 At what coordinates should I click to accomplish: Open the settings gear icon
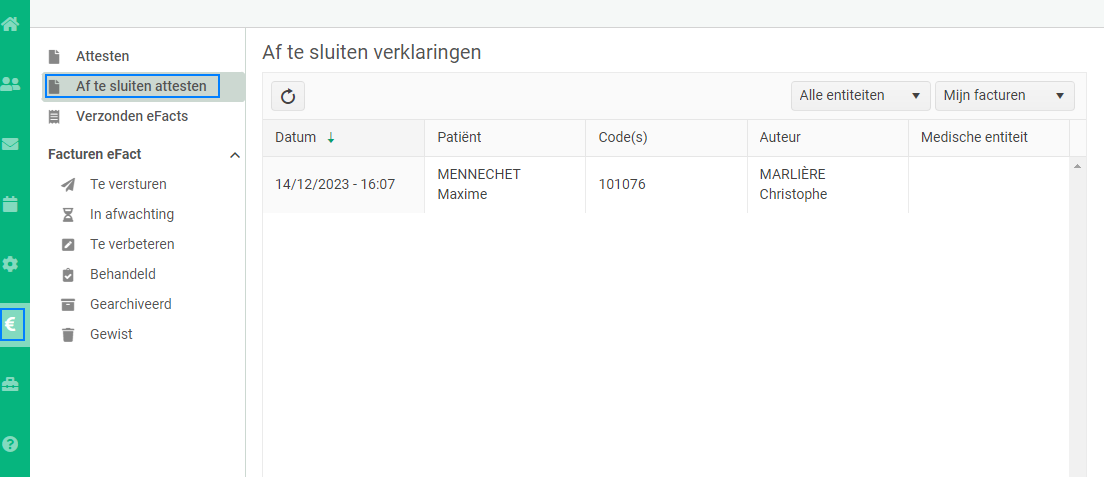tap(10, 264)
